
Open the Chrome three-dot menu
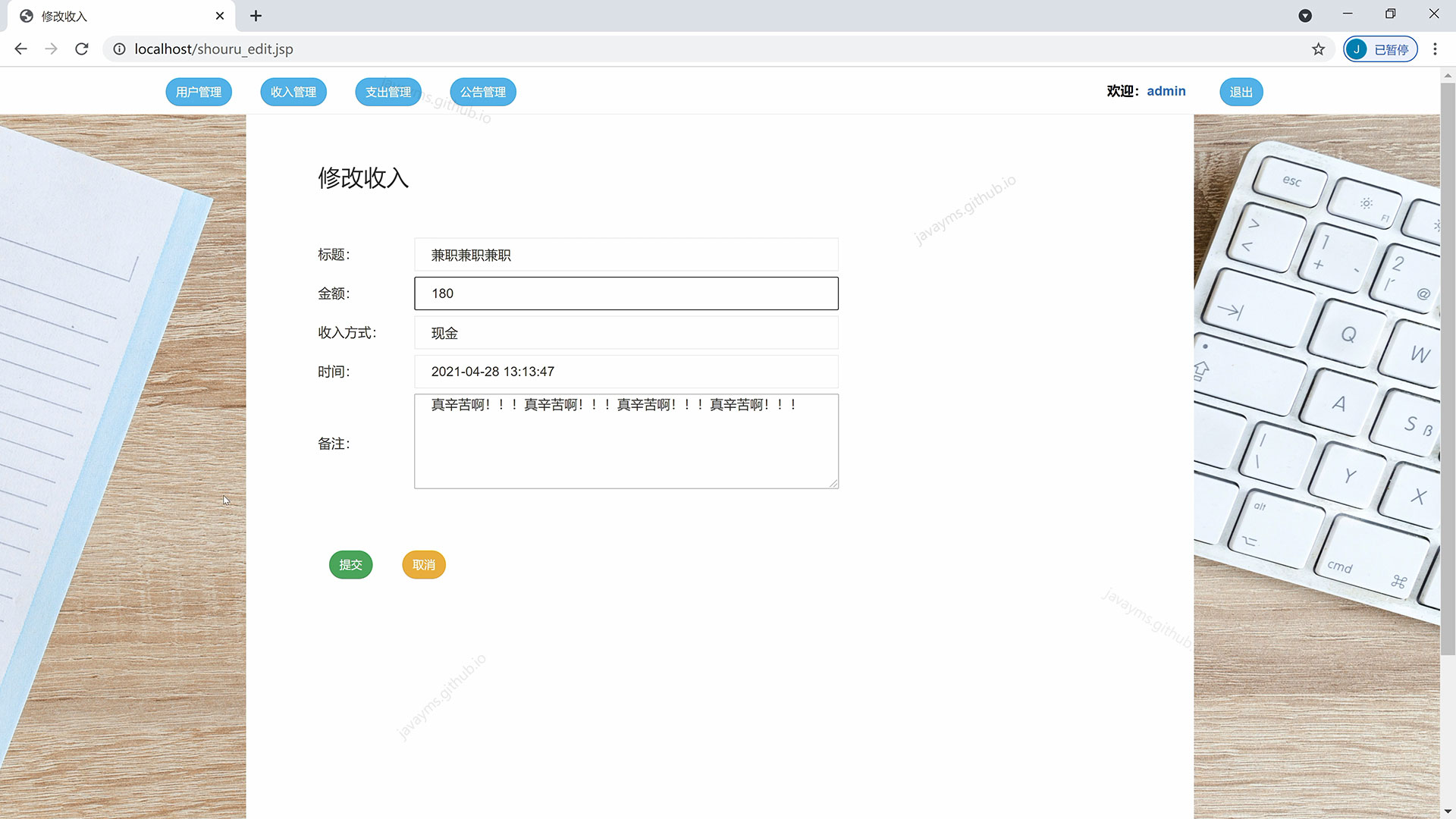(x=1435, y=49)
